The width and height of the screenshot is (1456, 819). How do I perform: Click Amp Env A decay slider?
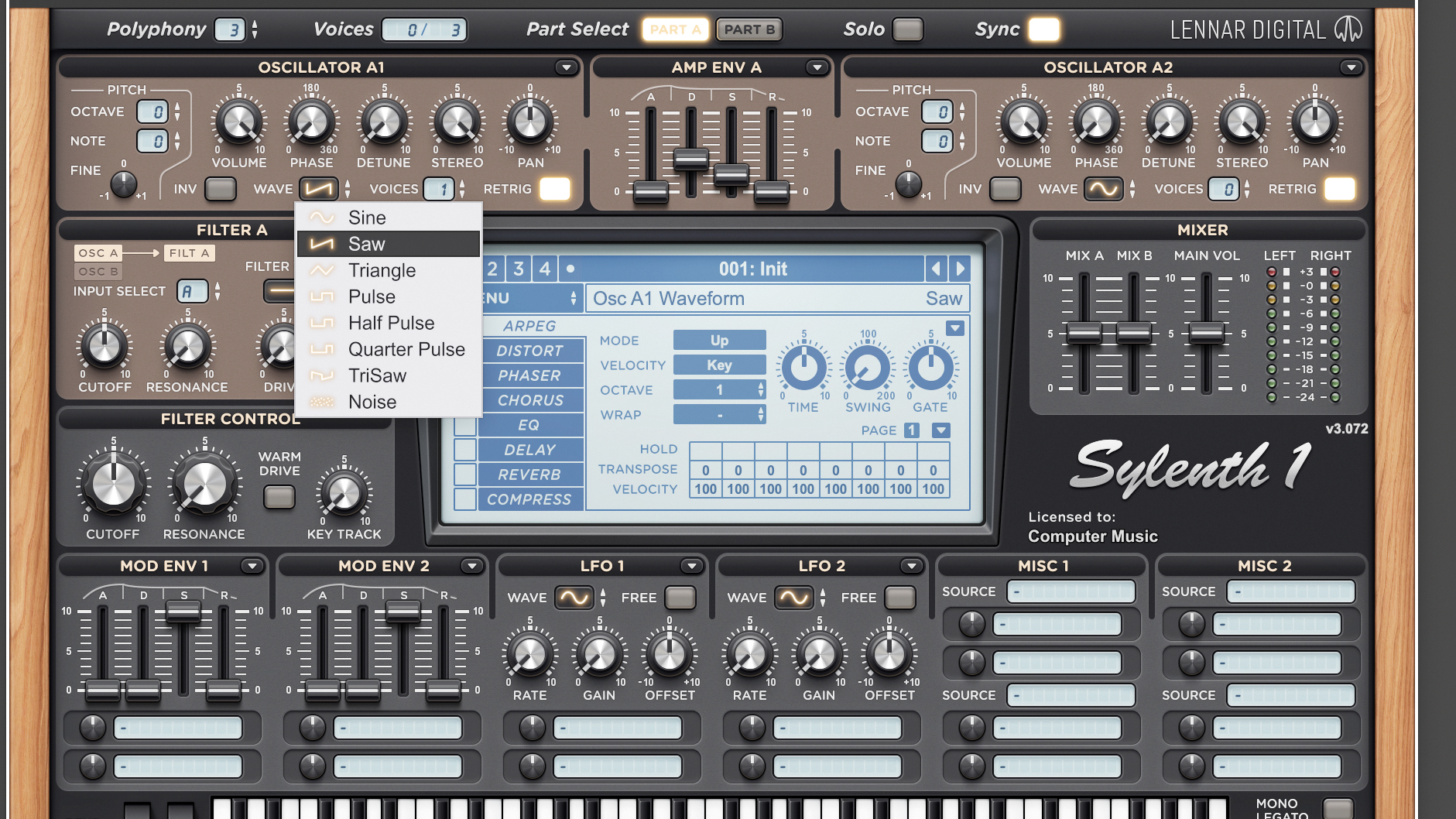pyautogui.click(x=690, y=160)
